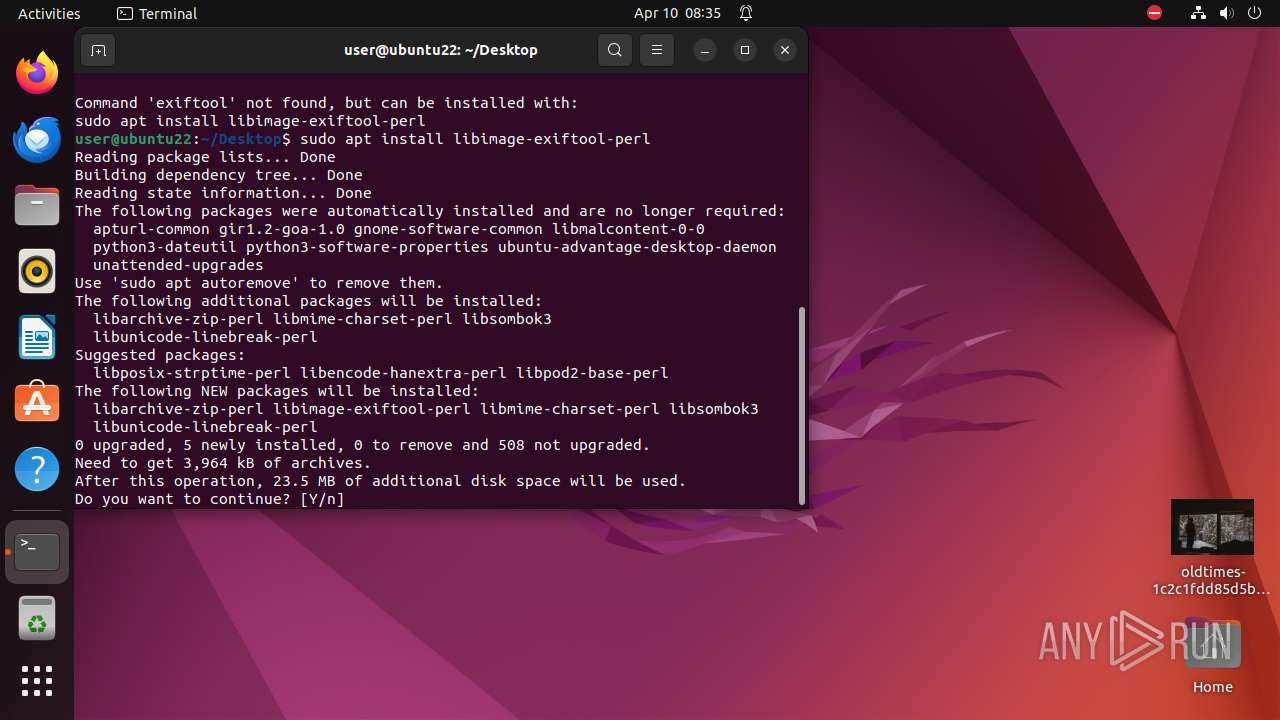Click the red notification indicator in top bar
The image size is (1280, 720).
[x=1155, y=13]
